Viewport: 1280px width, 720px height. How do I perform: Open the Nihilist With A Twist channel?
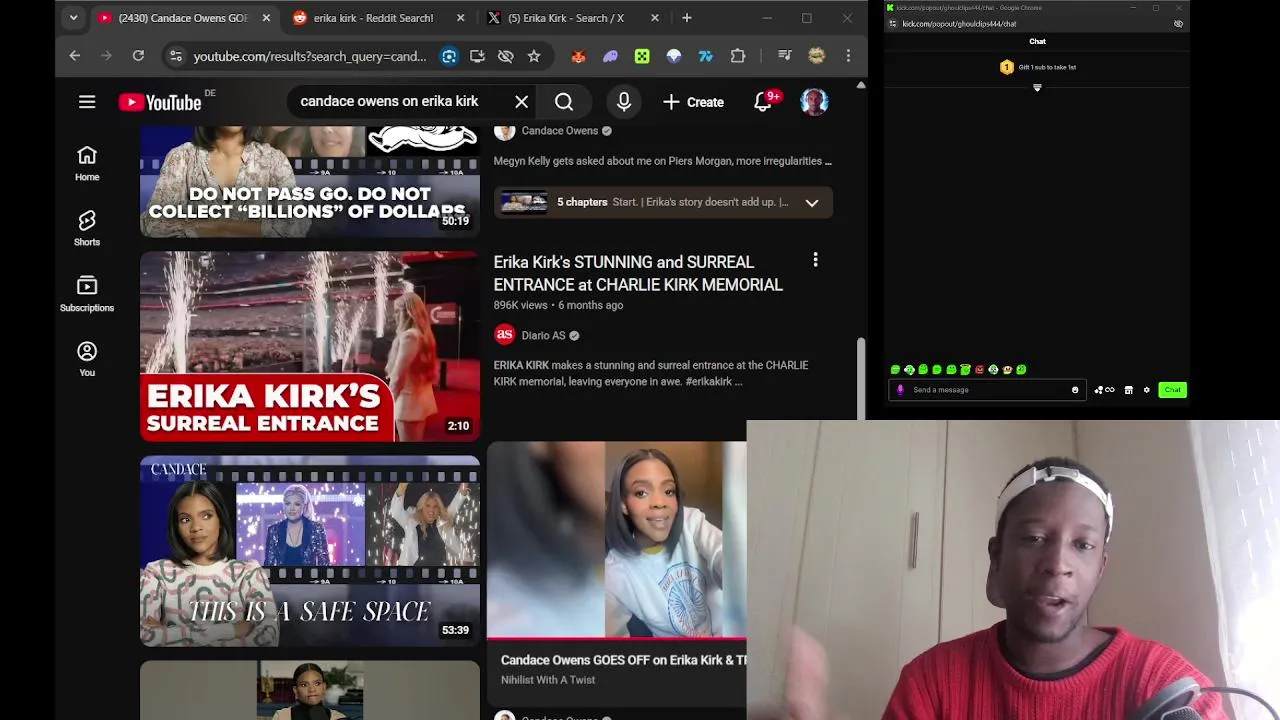[548, 680]
